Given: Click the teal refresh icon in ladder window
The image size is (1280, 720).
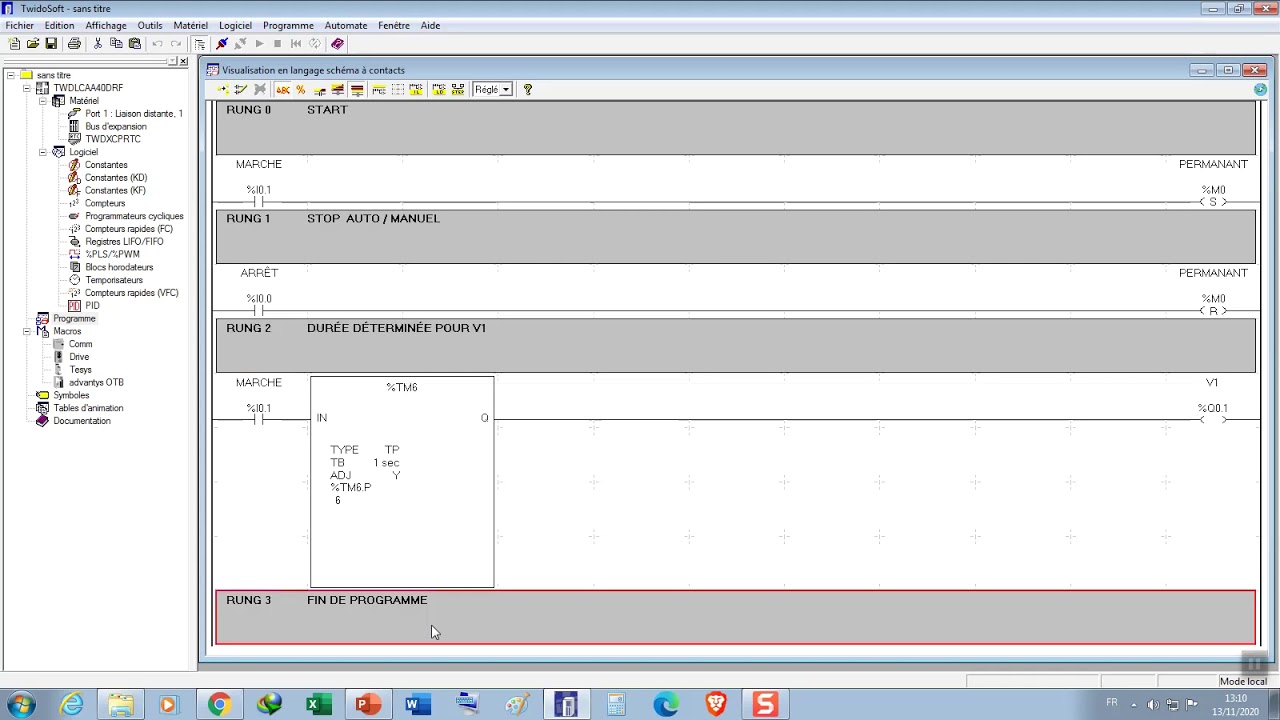Looking at the screenshot, I should pos(1260,90).
